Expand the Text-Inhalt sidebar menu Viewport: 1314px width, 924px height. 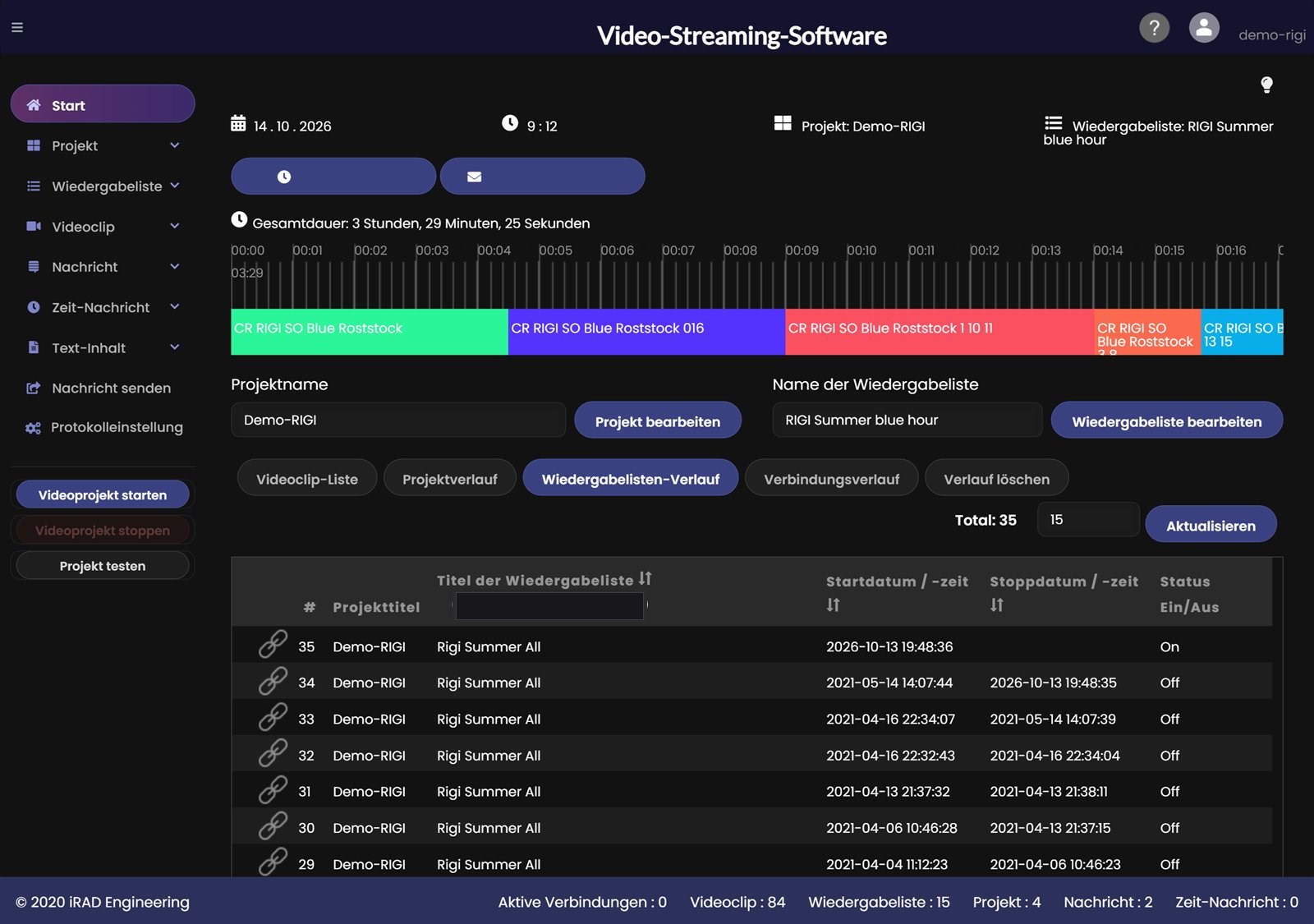click(103, 347)
